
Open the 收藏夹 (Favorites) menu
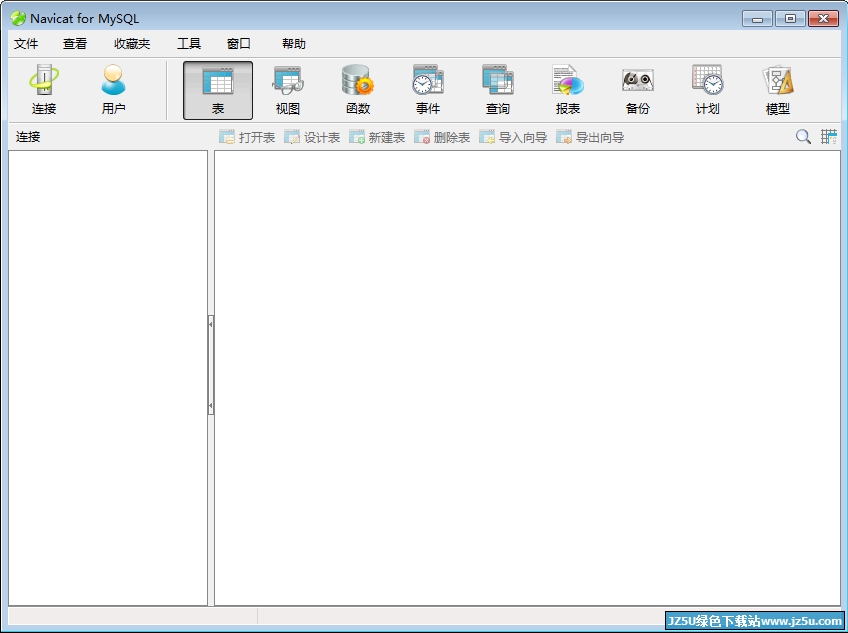click(132, 44)
